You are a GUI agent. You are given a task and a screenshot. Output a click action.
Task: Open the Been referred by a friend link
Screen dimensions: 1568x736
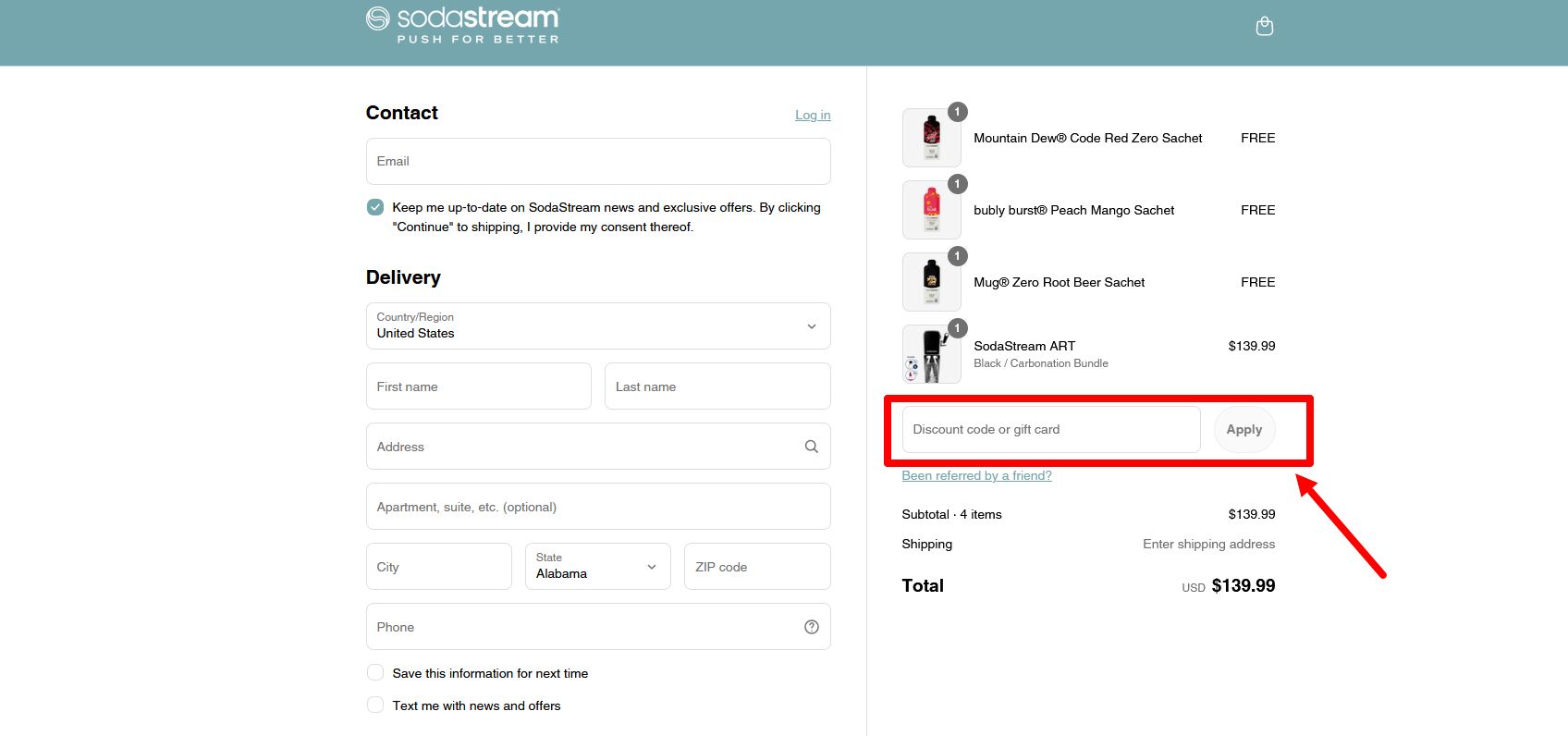click(976, 476)
